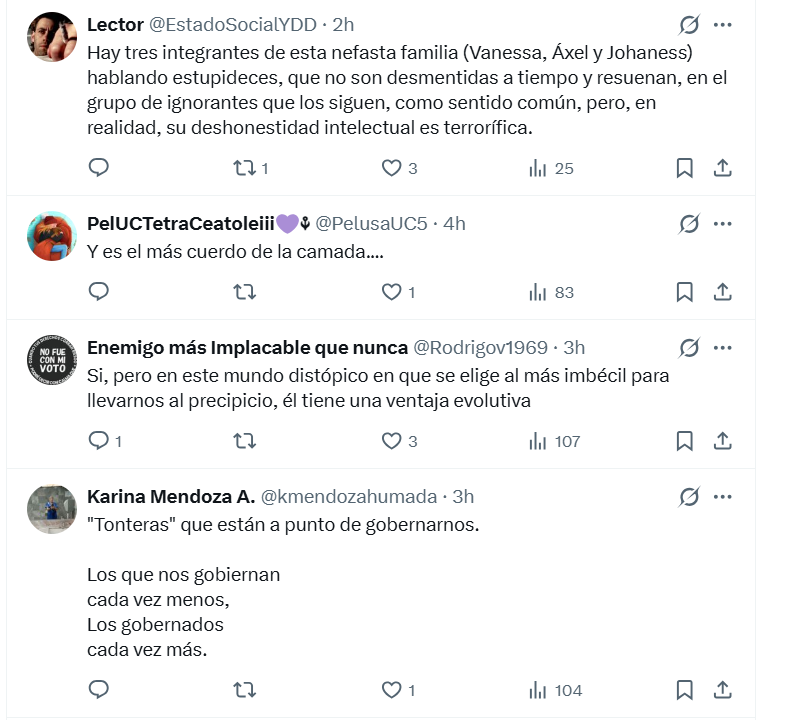Open more options on Karina Mendoza's tweet
Viewport: 792px width, 720px height.
click(723, 496)
